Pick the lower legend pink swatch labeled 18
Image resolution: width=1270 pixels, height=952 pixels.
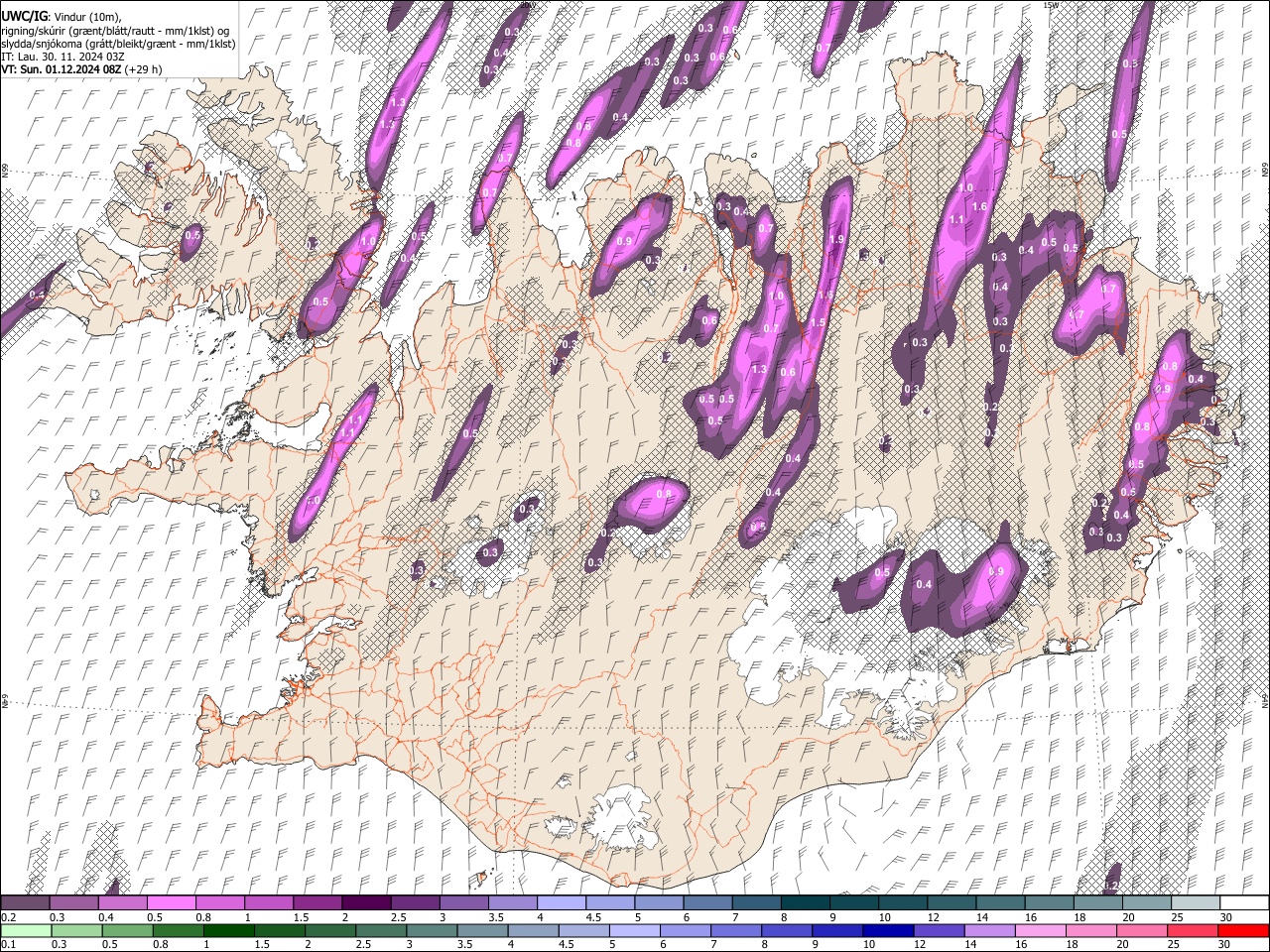pos(1092,930)
